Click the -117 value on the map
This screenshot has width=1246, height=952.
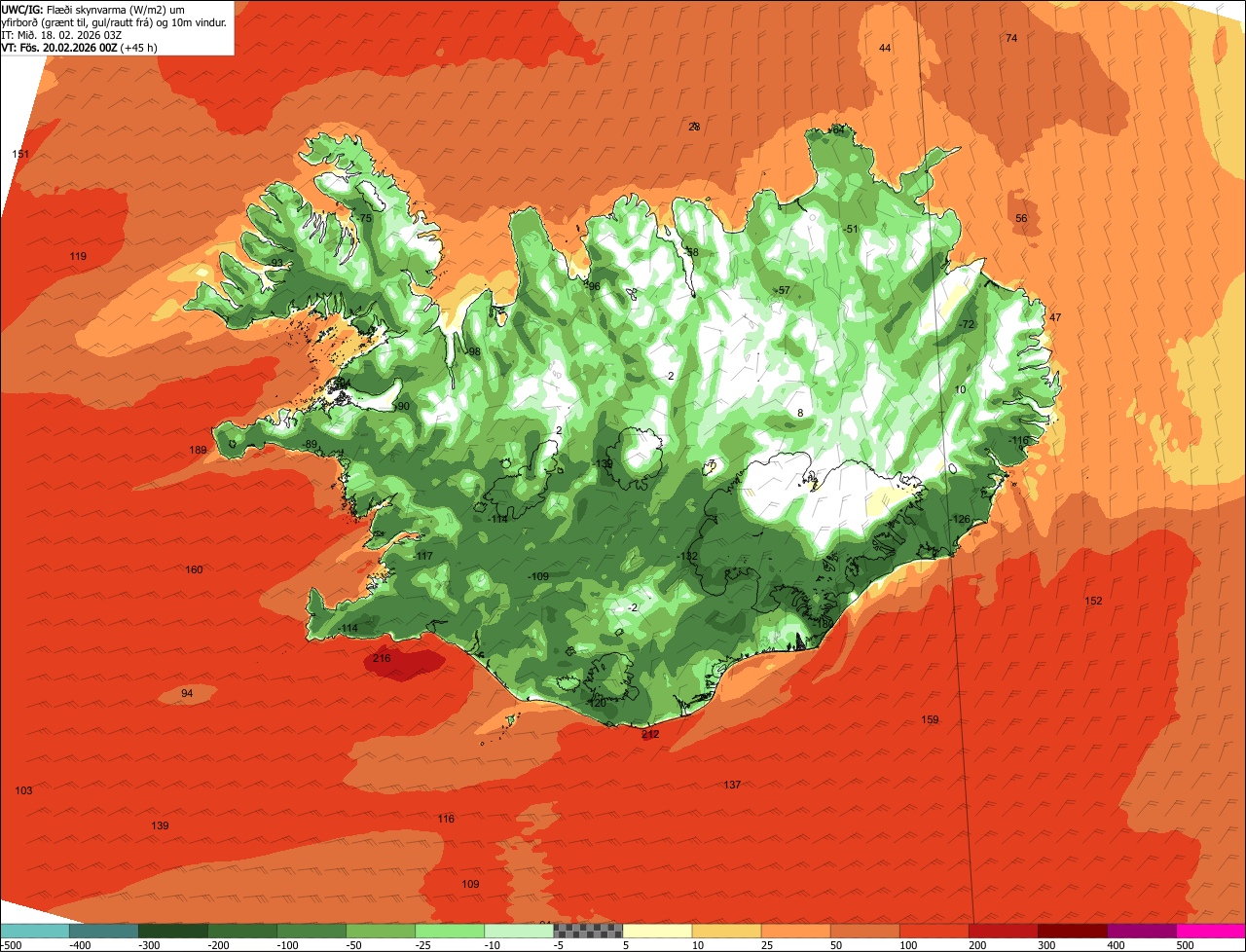click(422, 557)
